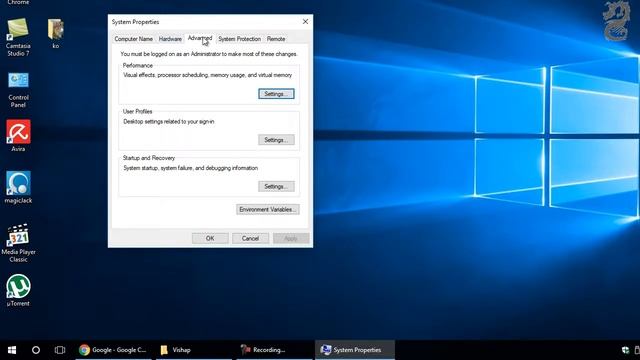Click Windows Defender tray icon
This screenshot has height=360, width=640.
tap(625, 350)
